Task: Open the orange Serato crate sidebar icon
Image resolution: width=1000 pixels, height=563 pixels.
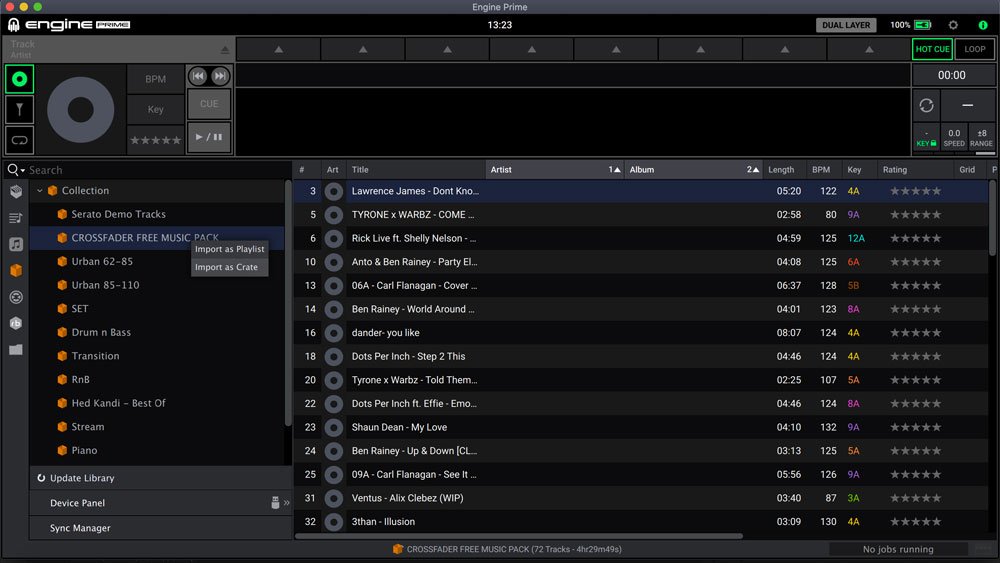Action: [x=16, y=270]
